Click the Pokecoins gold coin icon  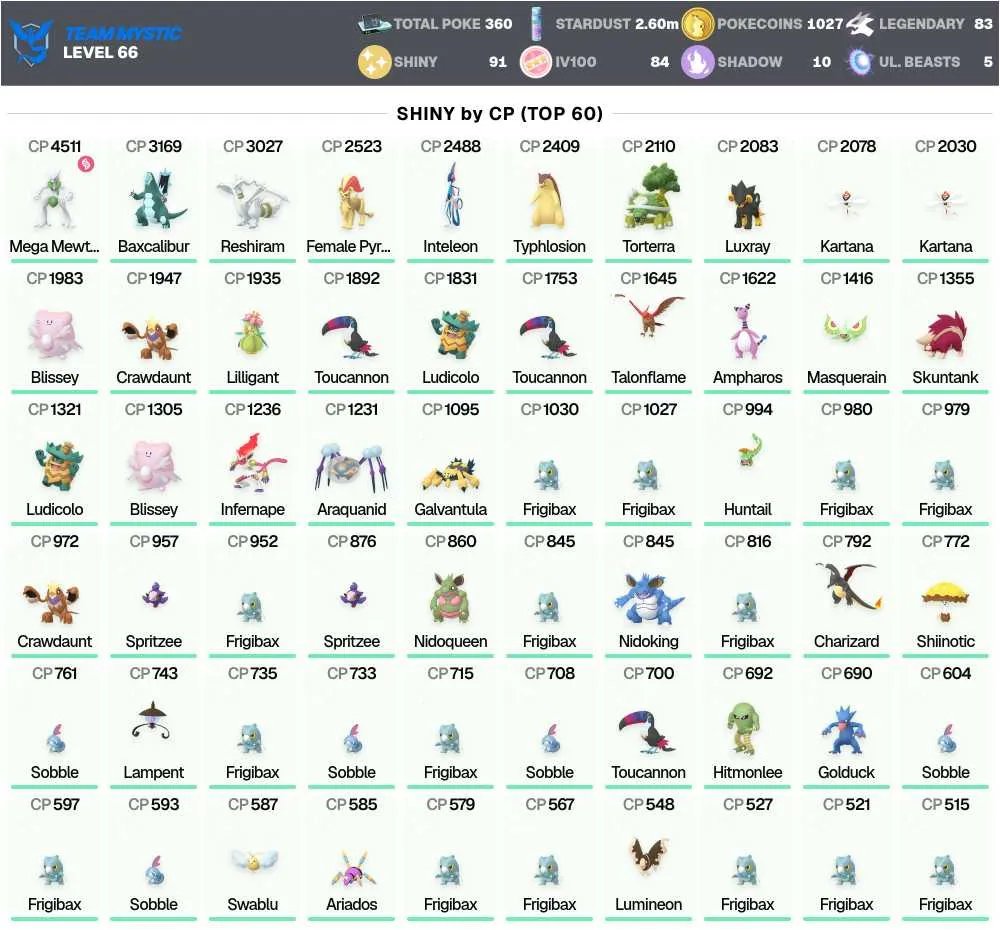click(x=697, y=24)
